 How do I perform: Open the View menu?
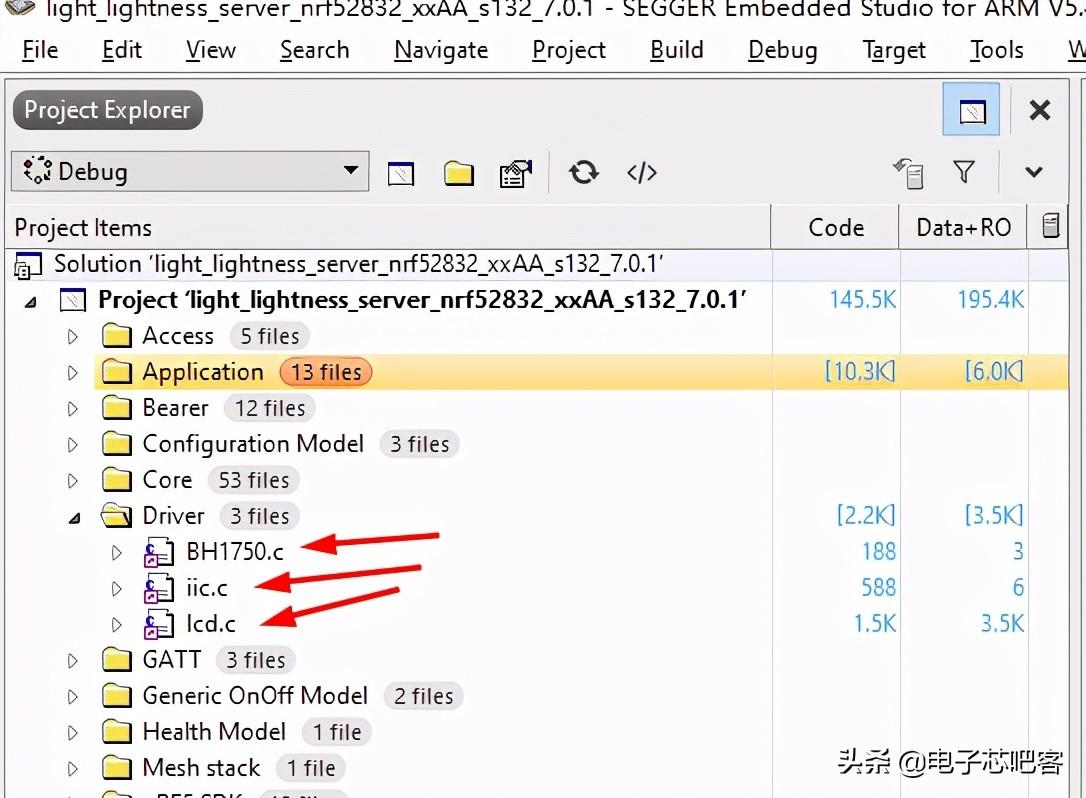pos(211,50)
